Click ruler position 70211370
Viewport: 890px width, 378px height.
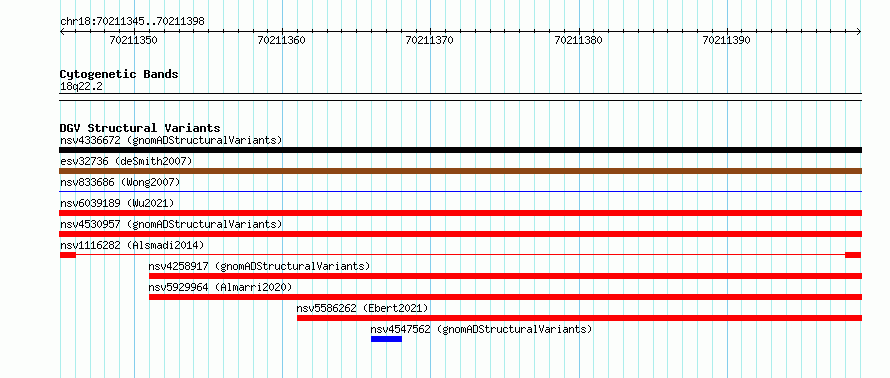430,40
